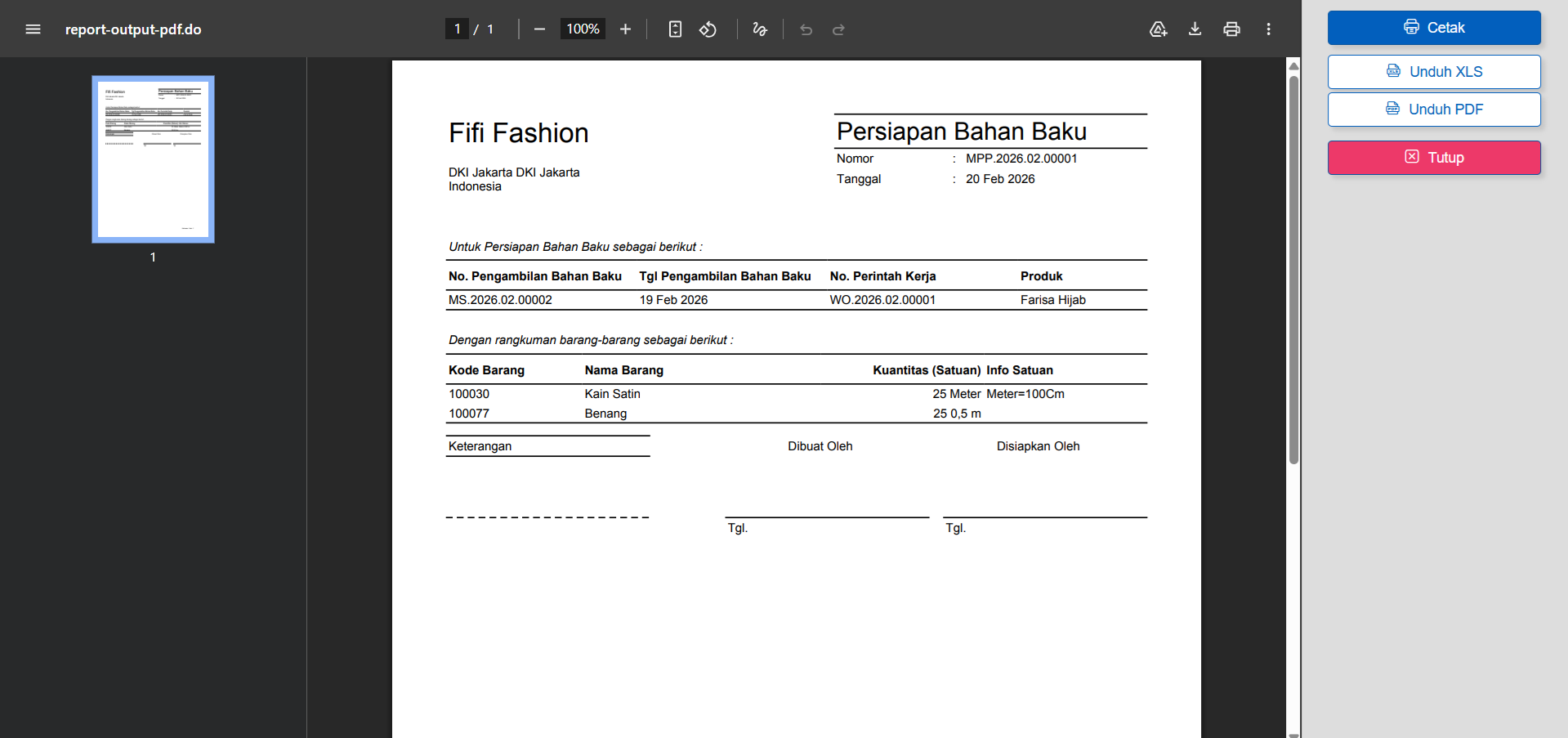Close the report with the Tutup button

[1433, 157]
